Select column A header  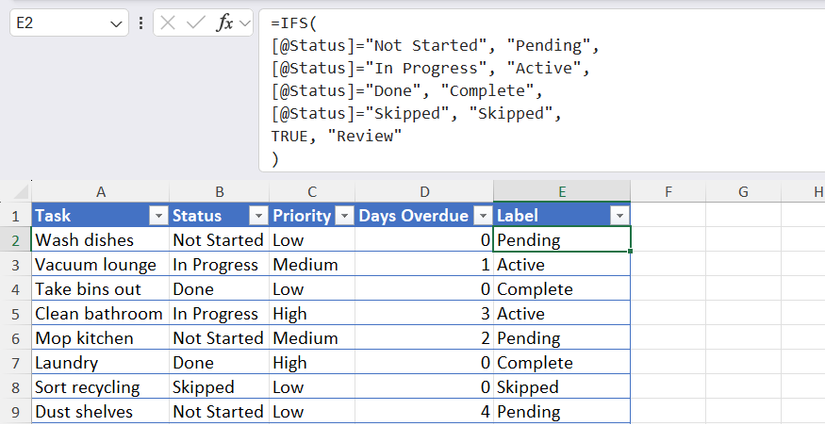point(100,192)
